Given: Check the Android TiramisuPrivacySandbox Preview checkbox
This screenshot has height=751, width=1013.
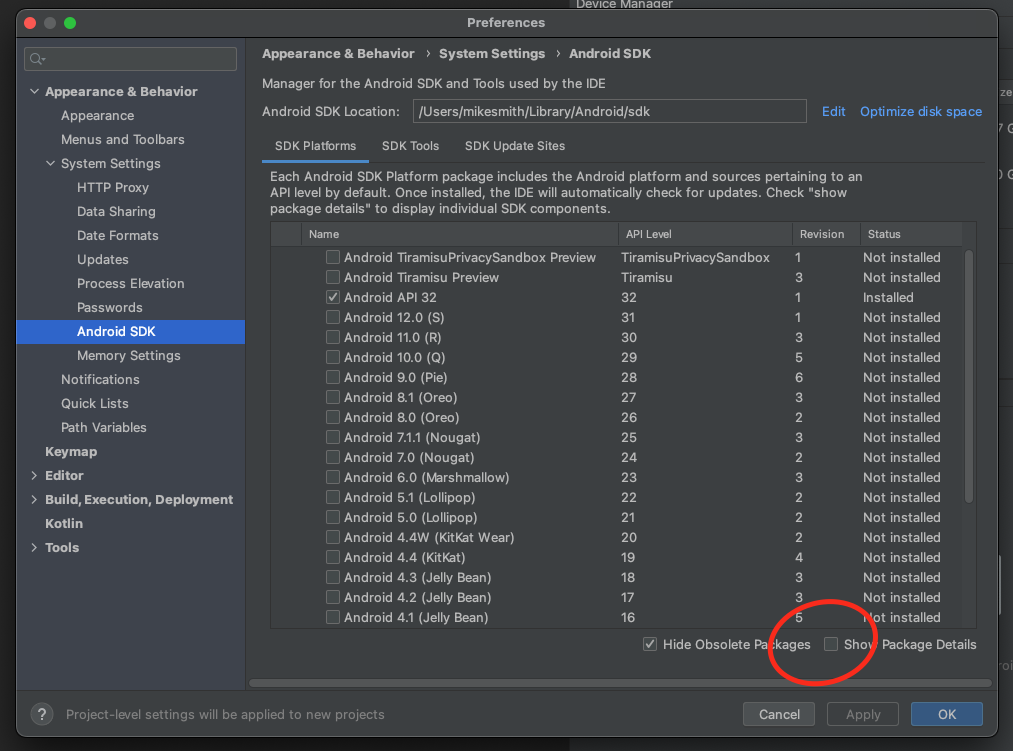Looking at the screenshot, I should 333,257.
